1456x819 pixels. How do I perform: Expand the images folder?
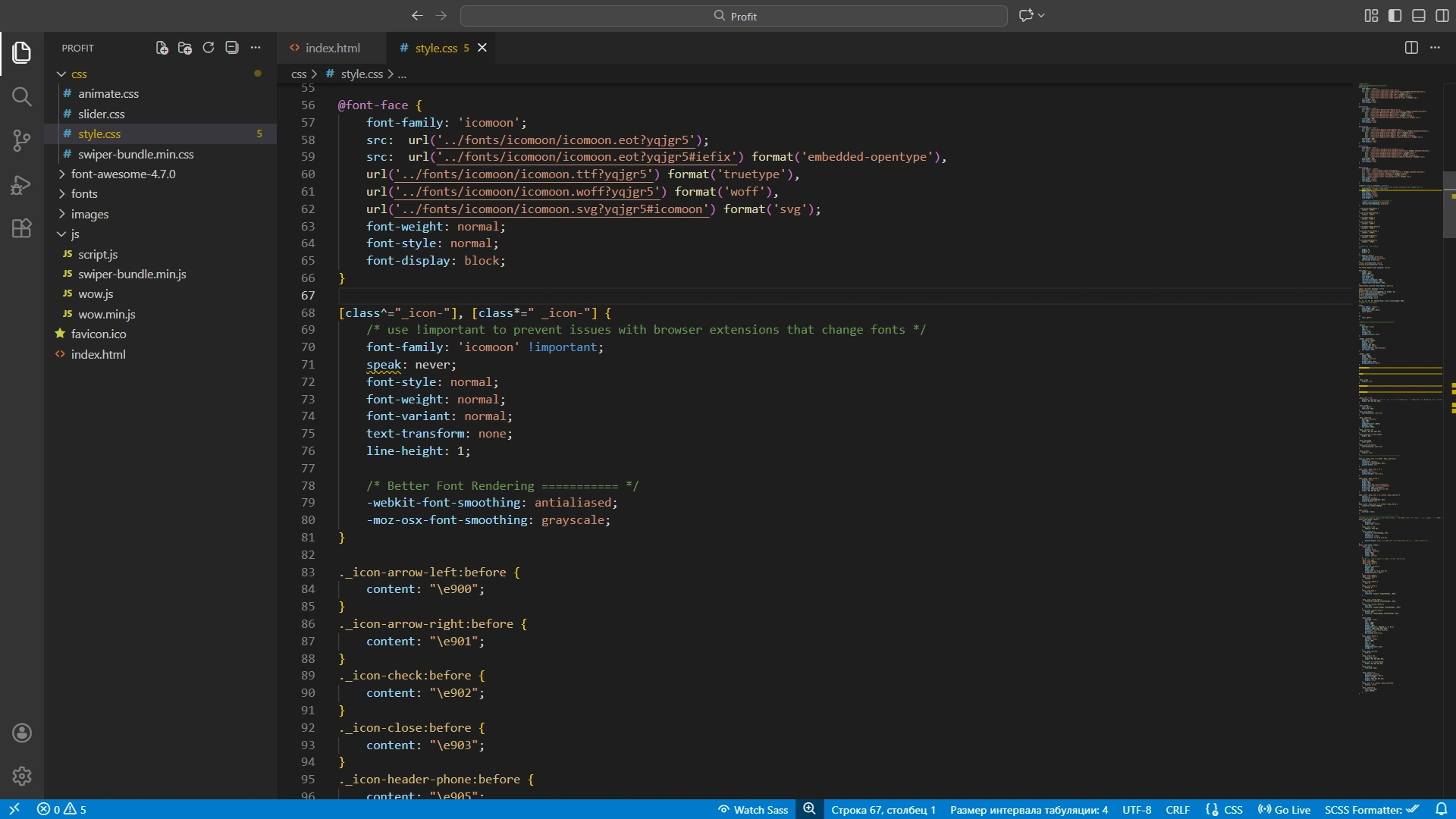coord(89,214)
